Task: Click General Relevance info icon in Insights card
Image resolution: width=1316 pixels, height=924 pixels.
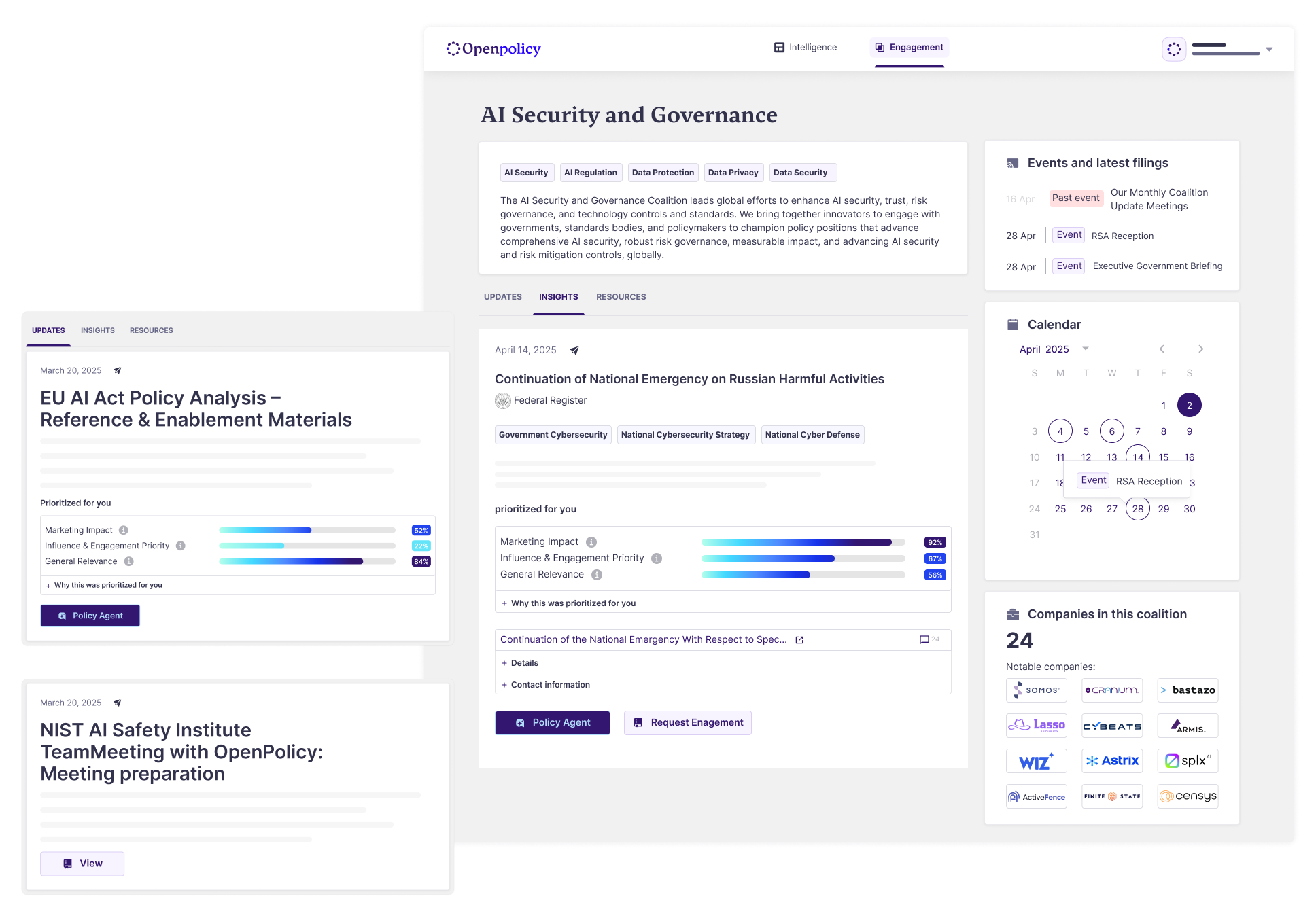Action: [x=597, y=575]
